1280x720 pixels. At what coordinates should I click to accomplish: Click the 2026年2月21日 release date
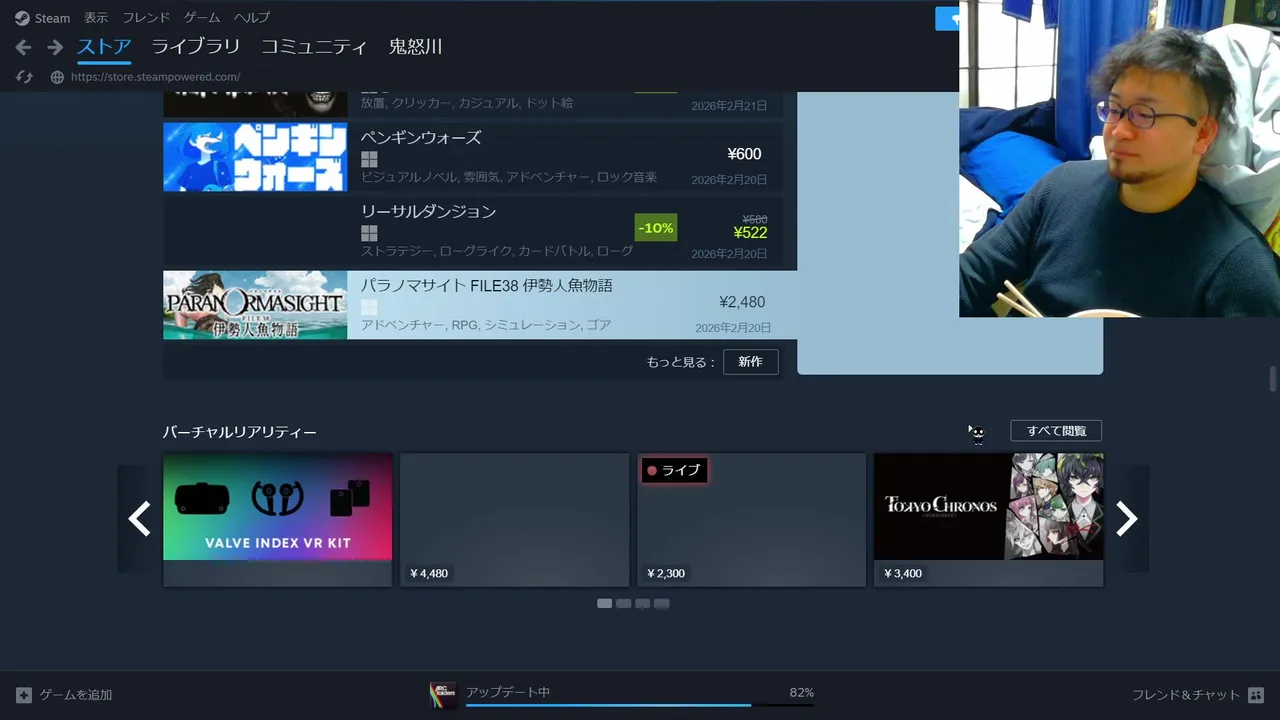pos(729,106)
